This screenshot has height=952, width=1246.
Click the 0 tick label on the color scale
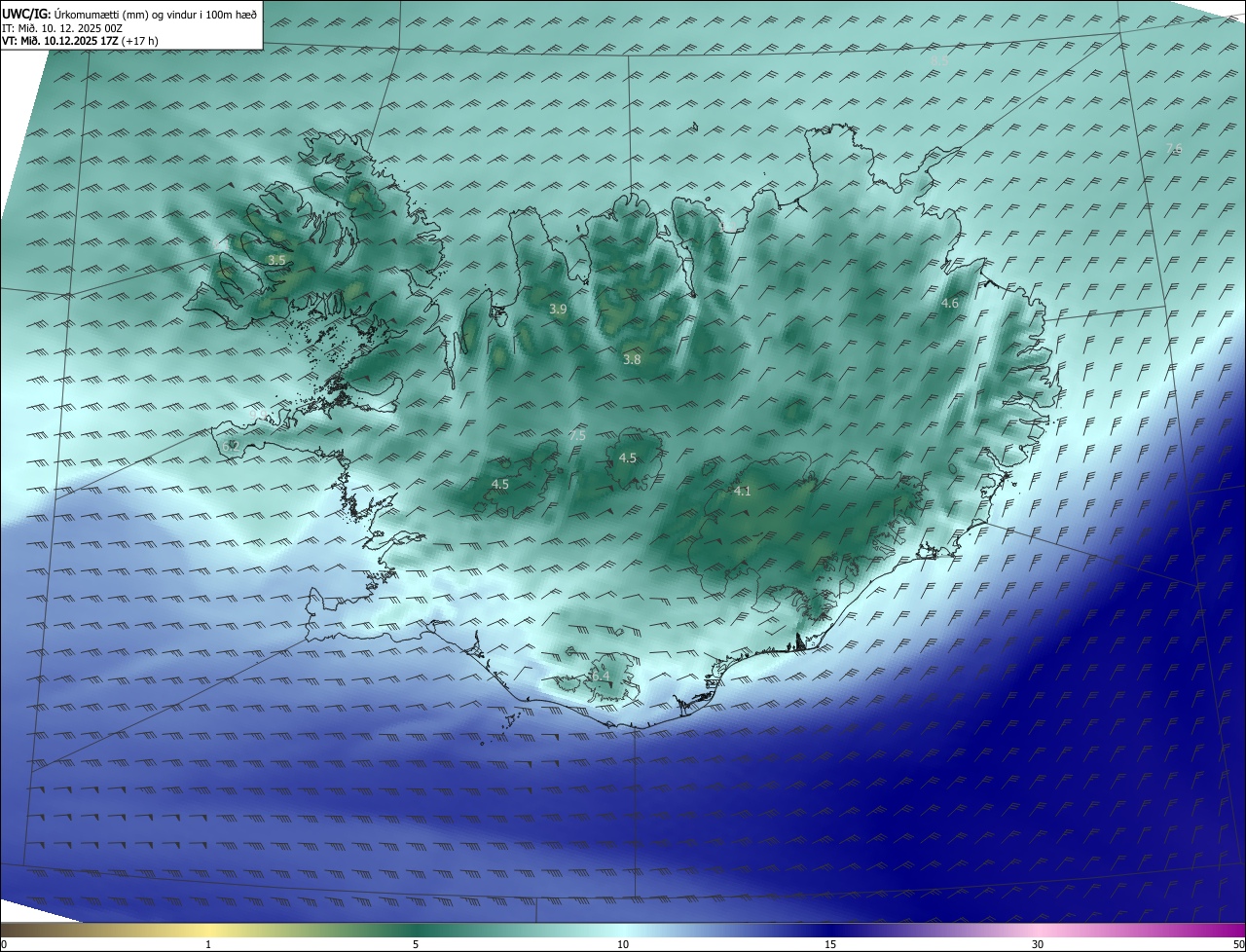[4, 944]
